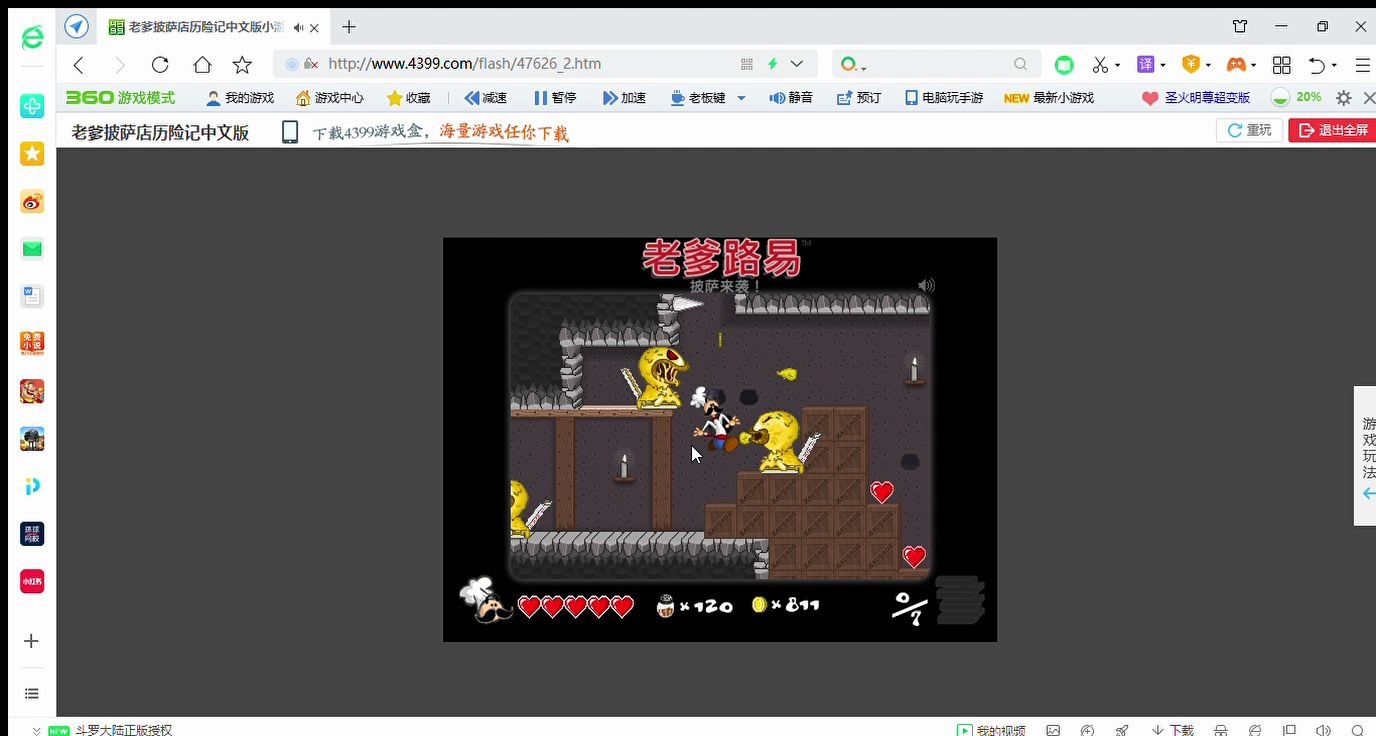Click the search engine input box
Screen dimensions: 1376x736
pos(937,64)
